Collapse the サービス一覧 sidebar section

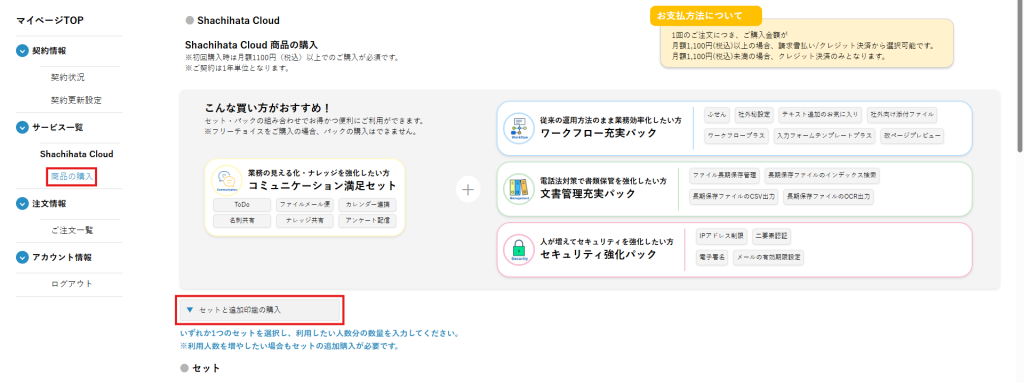[23, 127]
